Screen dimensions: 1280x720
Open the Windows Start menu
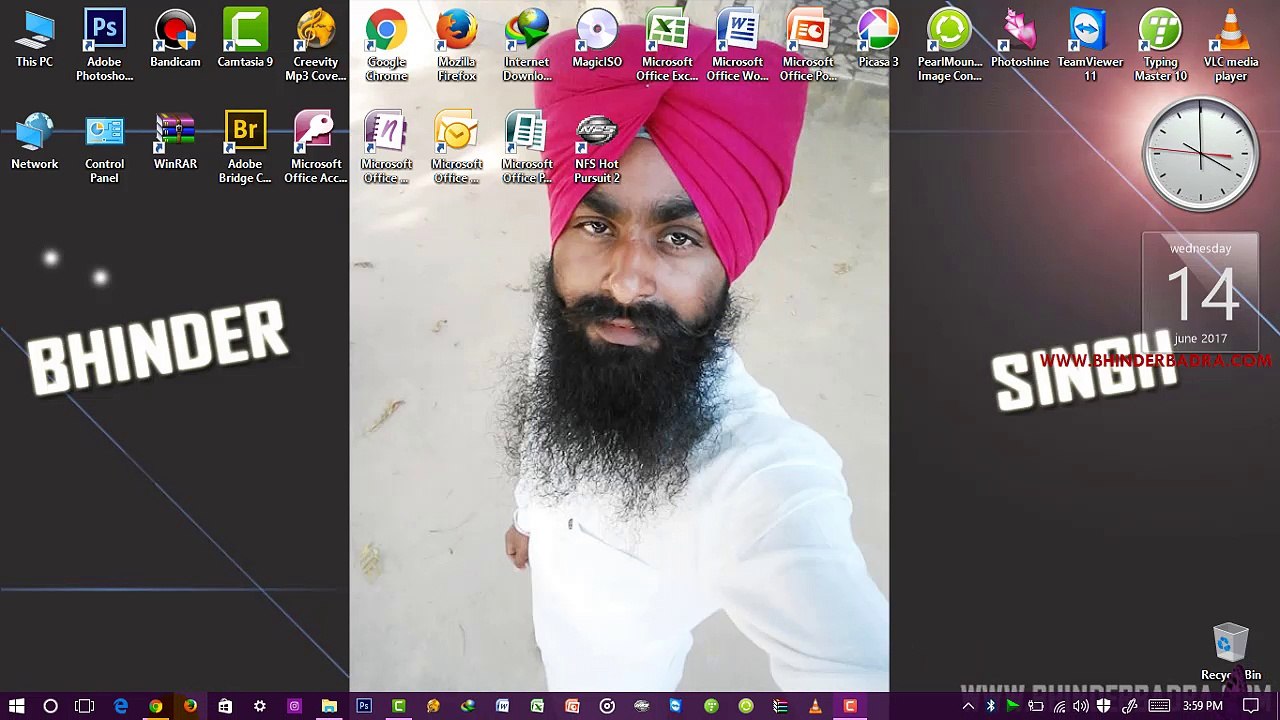pyautogui.click(x=17, y=706)
